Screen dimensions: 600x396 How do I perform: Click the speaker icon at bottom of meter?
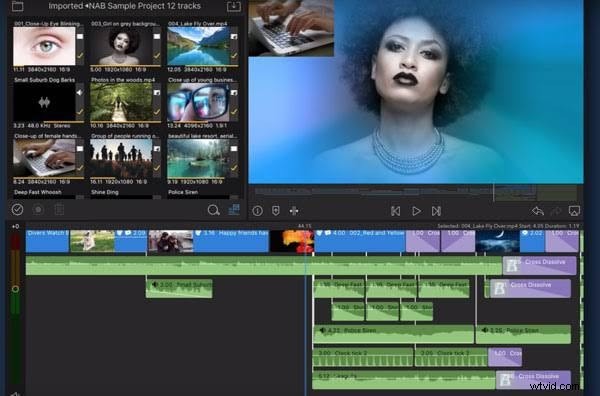[15, 393]
